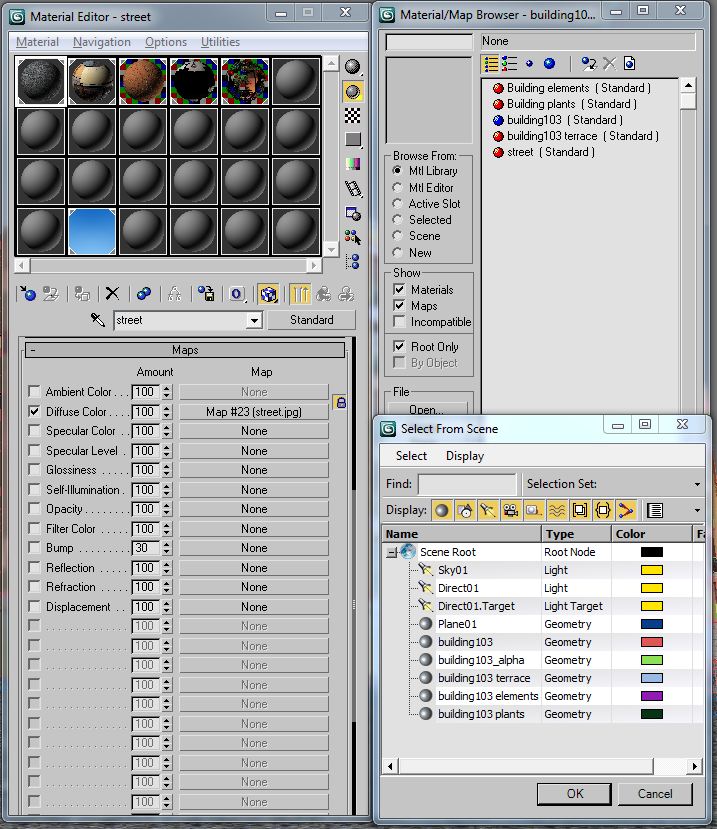
Task: Click Map #23 (street.jpg) diffuse map button
Action: tap(254, 412)
